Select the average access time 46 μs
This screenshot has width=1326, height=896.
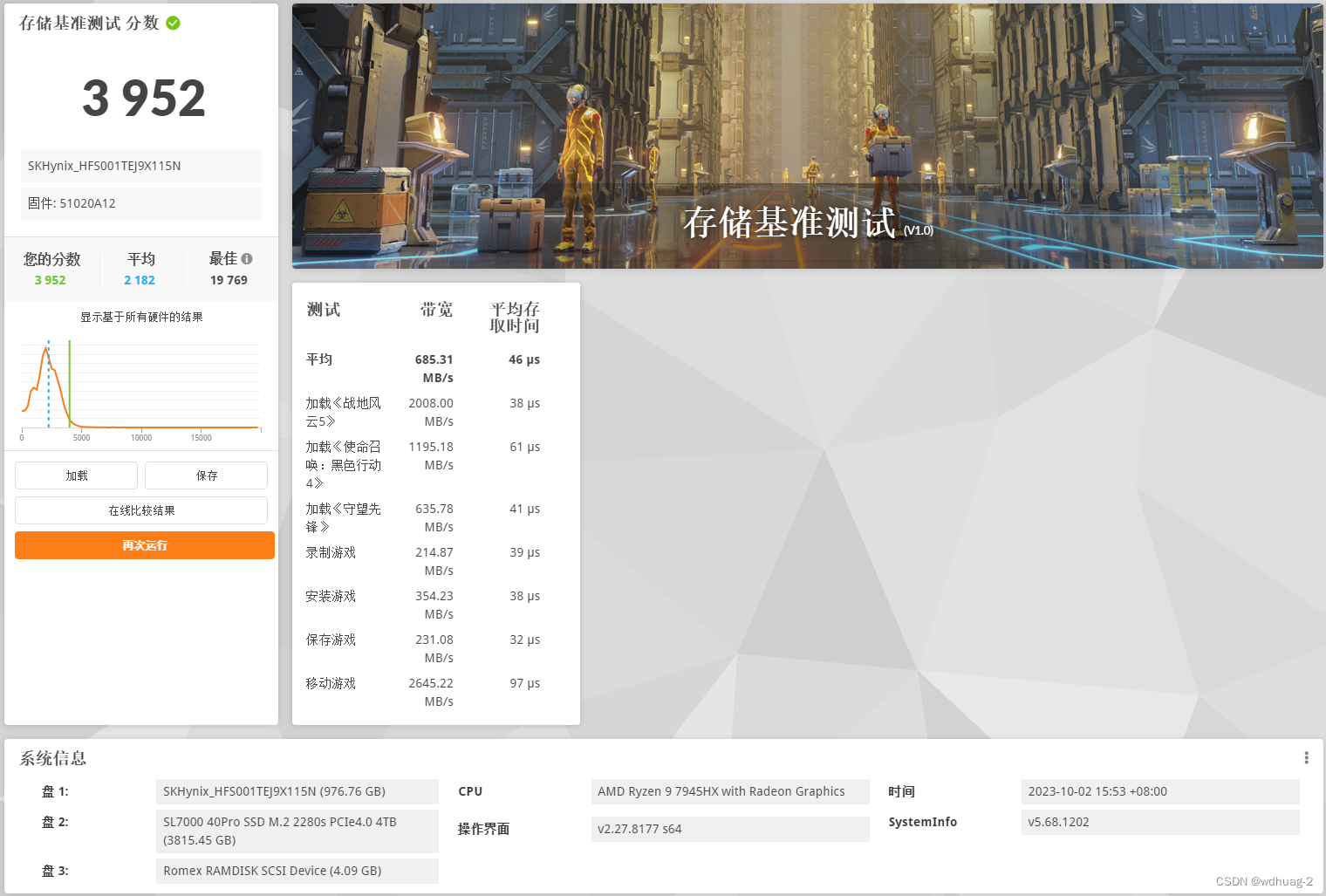tap(524, 359)
